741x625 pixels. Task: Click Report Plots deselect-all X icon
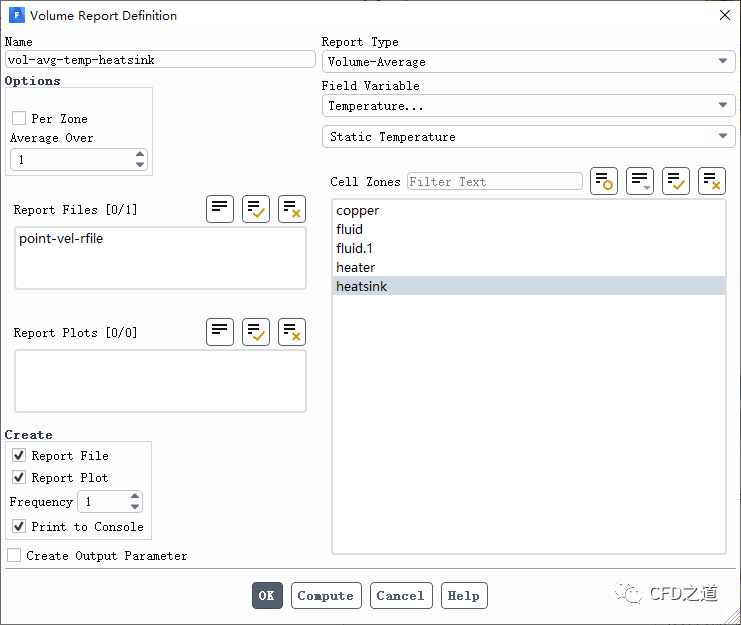(292, 332)
